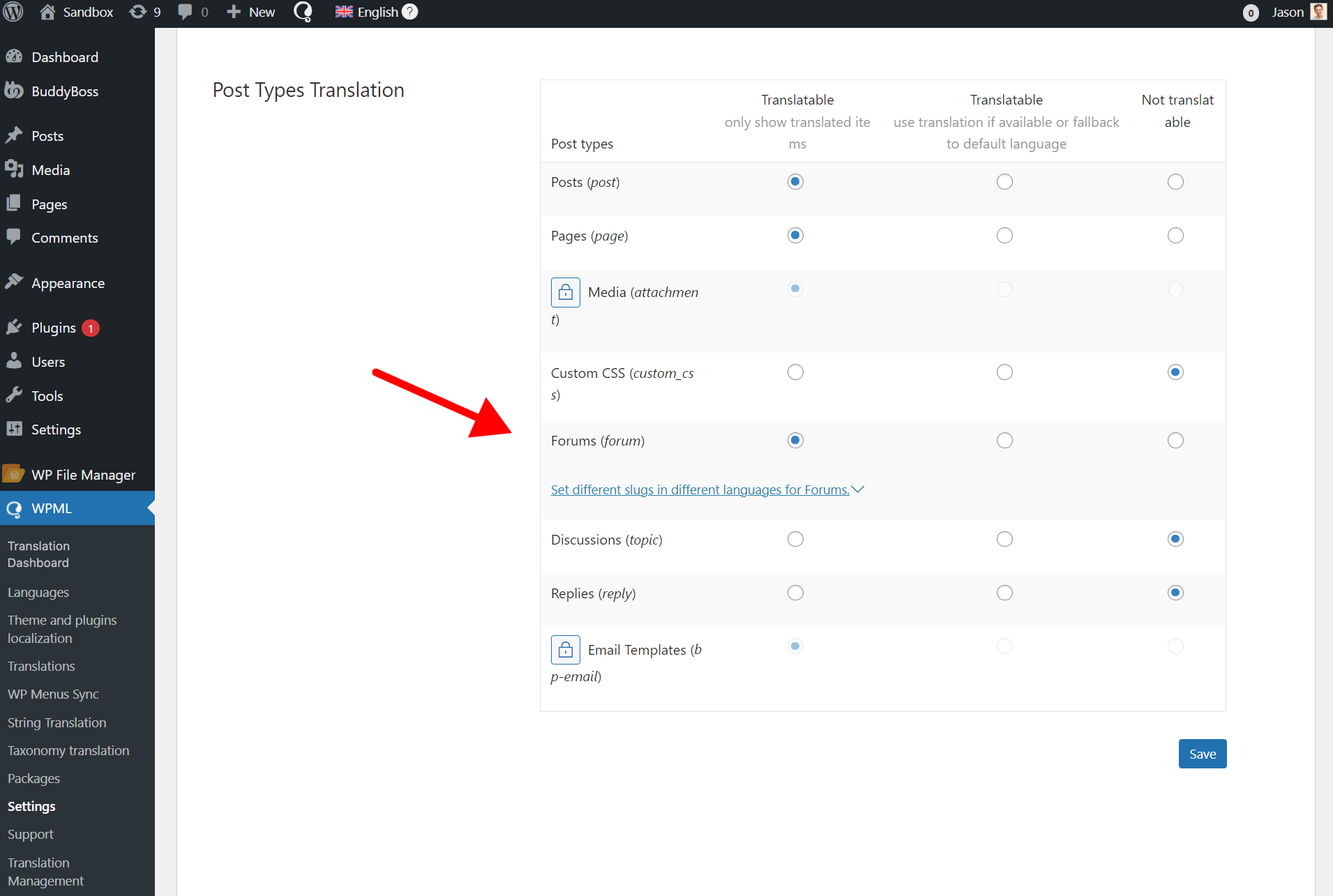
Task: Click the Users person icon
Action: click(14, 361)
